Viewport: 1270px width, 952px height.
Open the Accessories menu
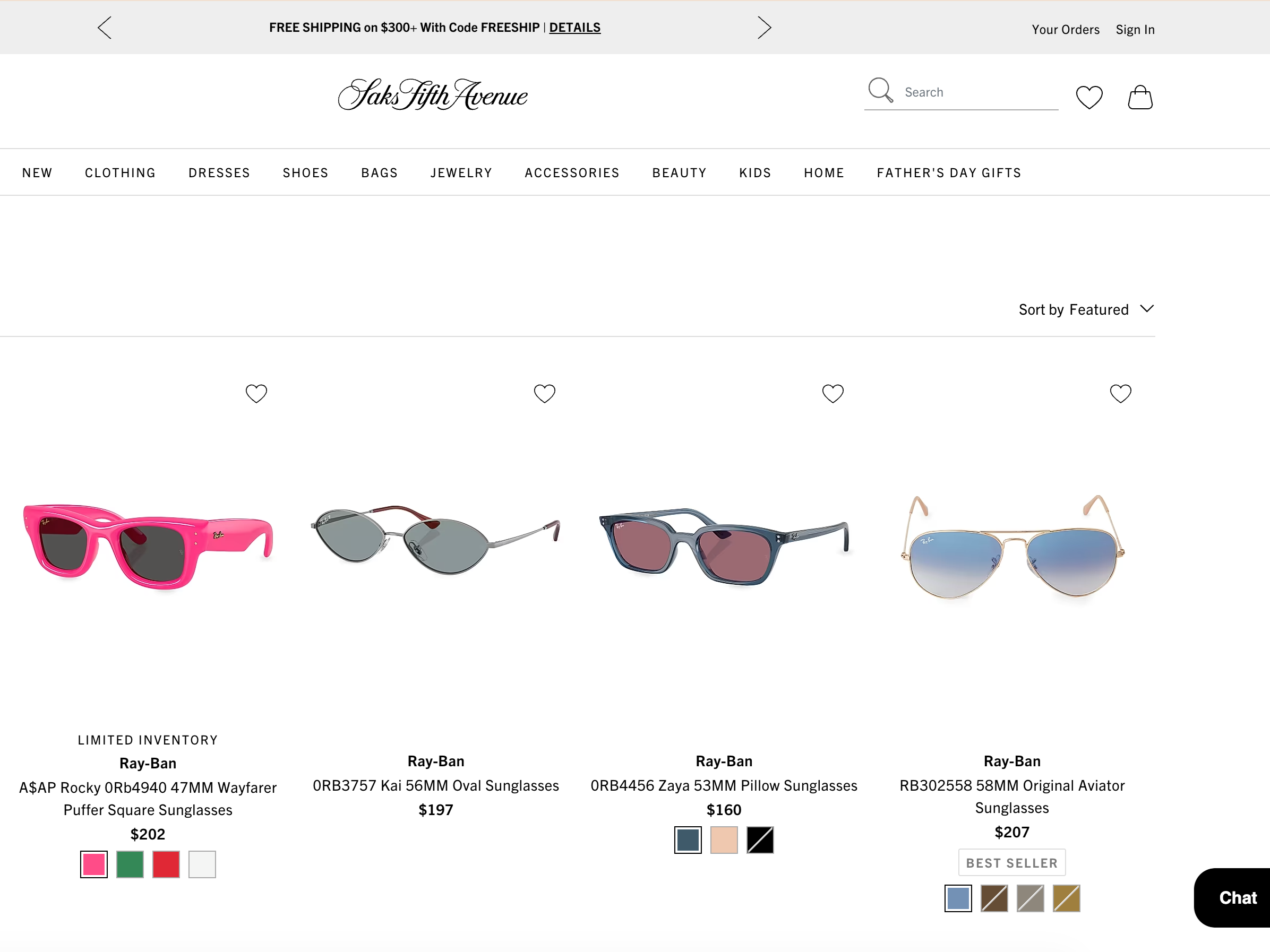coord(572,172)
